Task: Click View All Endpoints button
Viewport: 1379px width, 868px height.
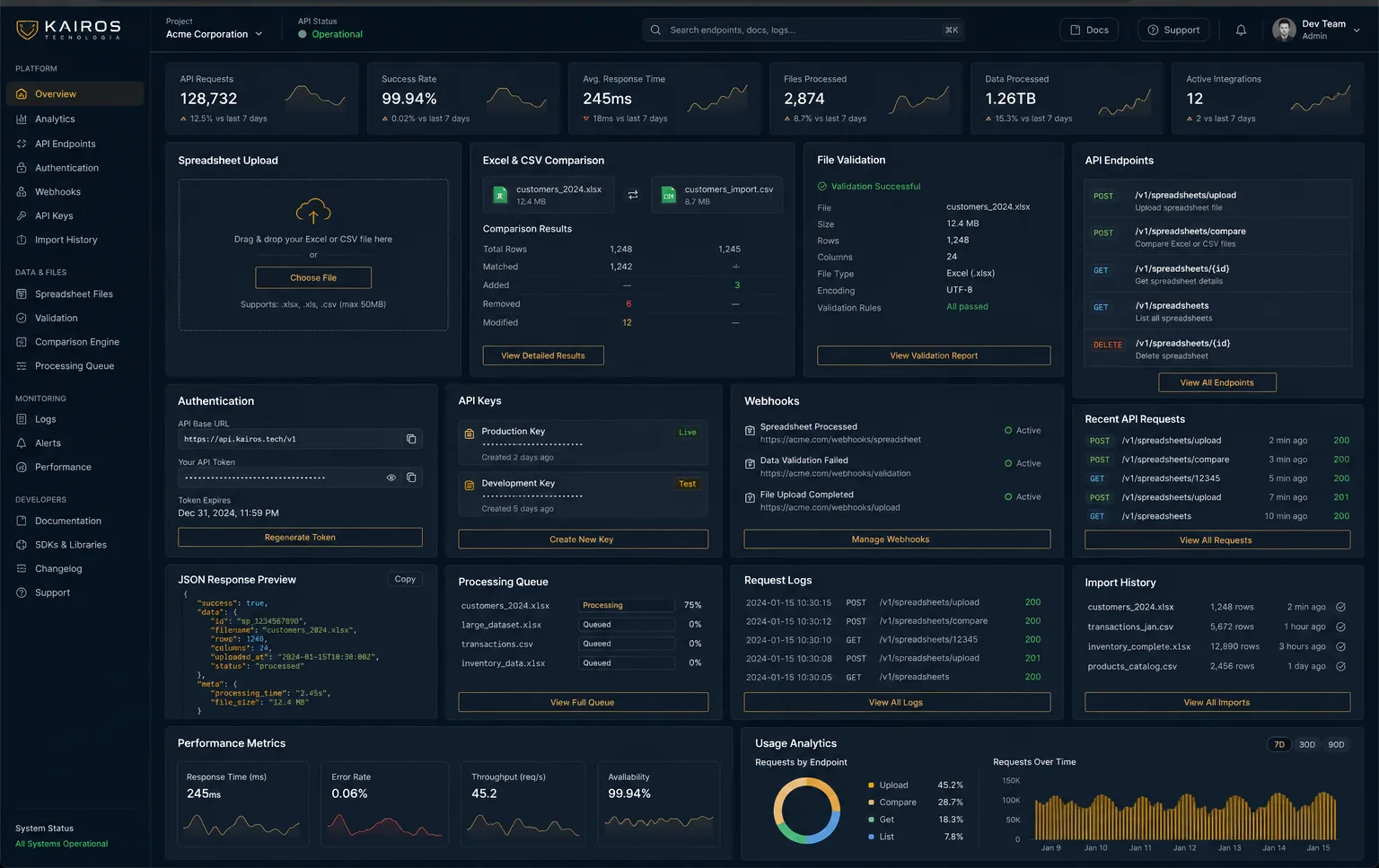Action: 1217,382
